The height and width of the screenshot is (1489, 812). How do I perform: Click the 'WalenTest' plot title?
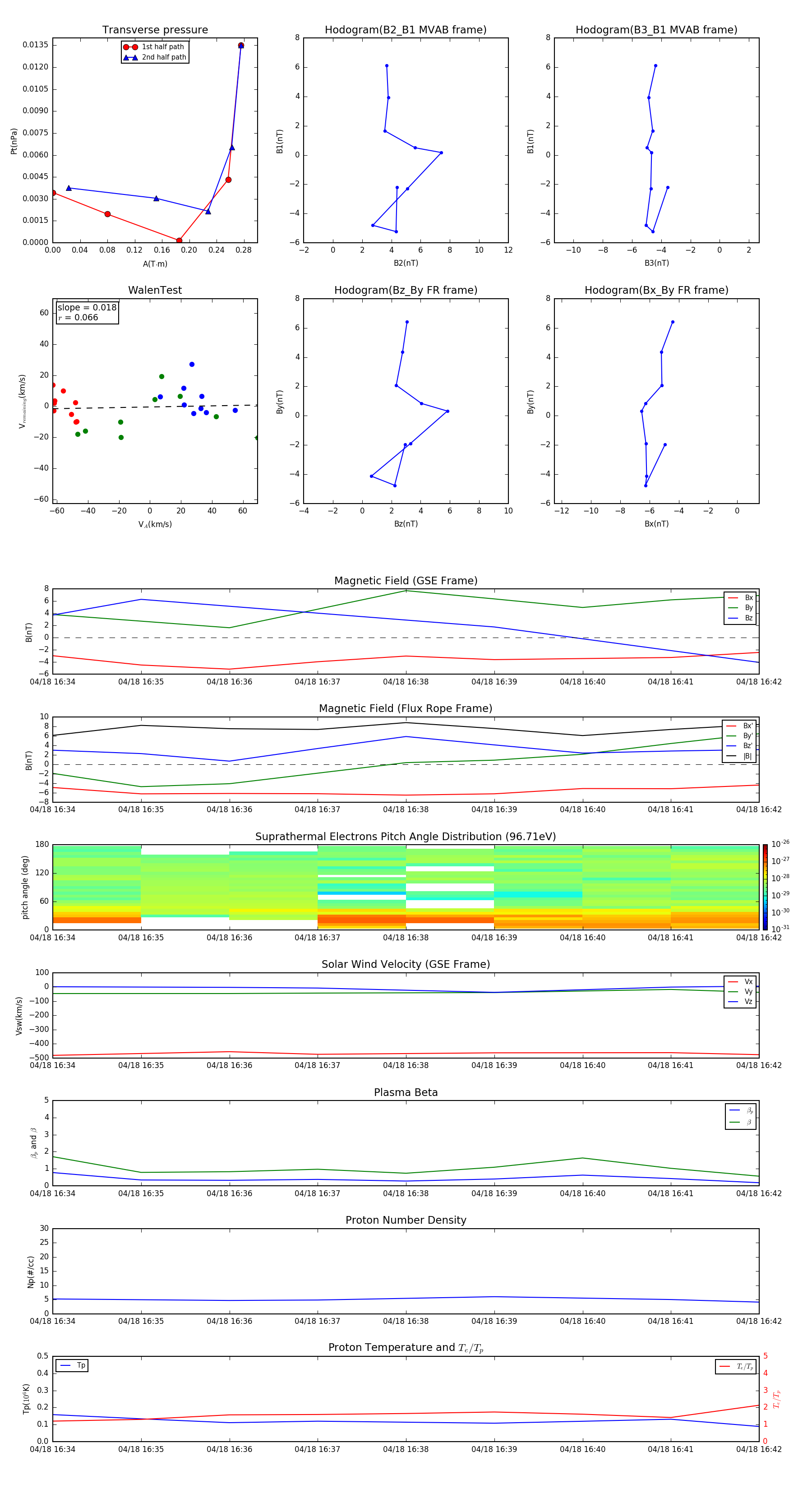point(155,290)
